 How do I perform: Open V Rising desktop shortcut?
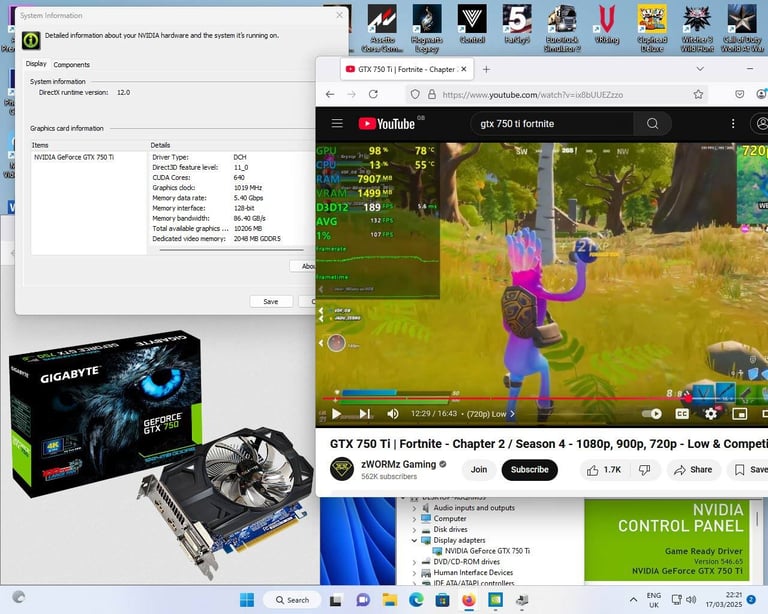pyautogui.click(x=607, y=24)
